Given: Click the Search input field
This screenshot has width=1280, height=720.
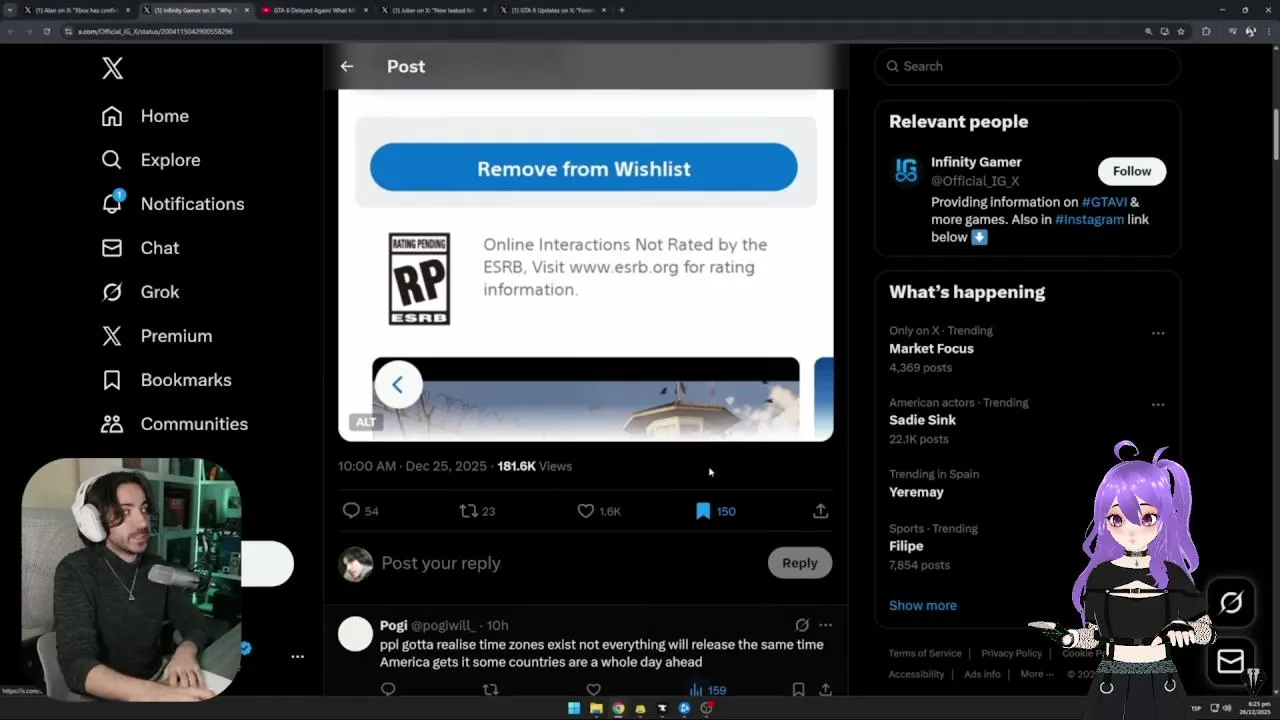Looking at the screenshot, I should [1027, 66].
